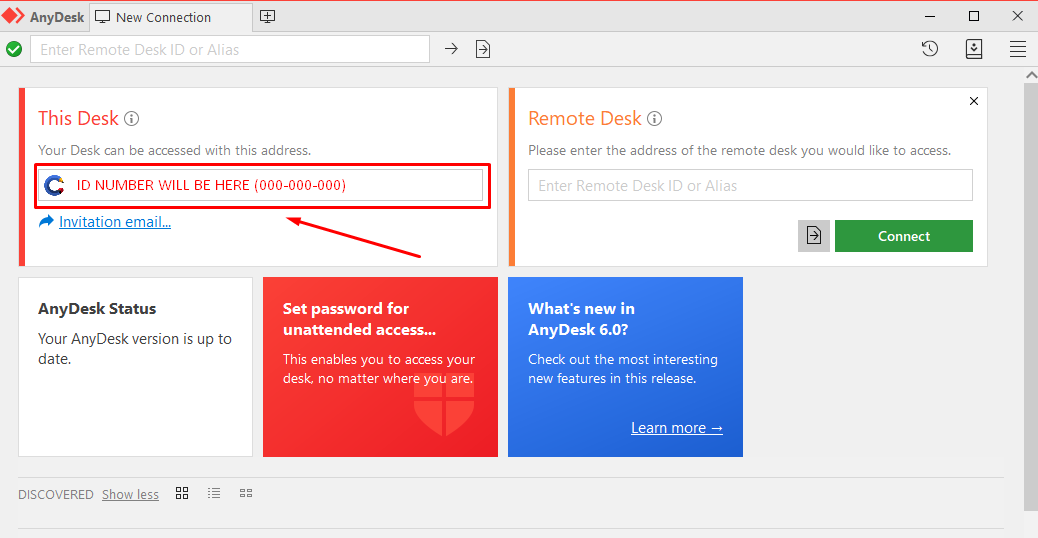Viewport: 1038px width, 538px height.
Task: Open the session history clock icon
Action: tap(930, 48)
